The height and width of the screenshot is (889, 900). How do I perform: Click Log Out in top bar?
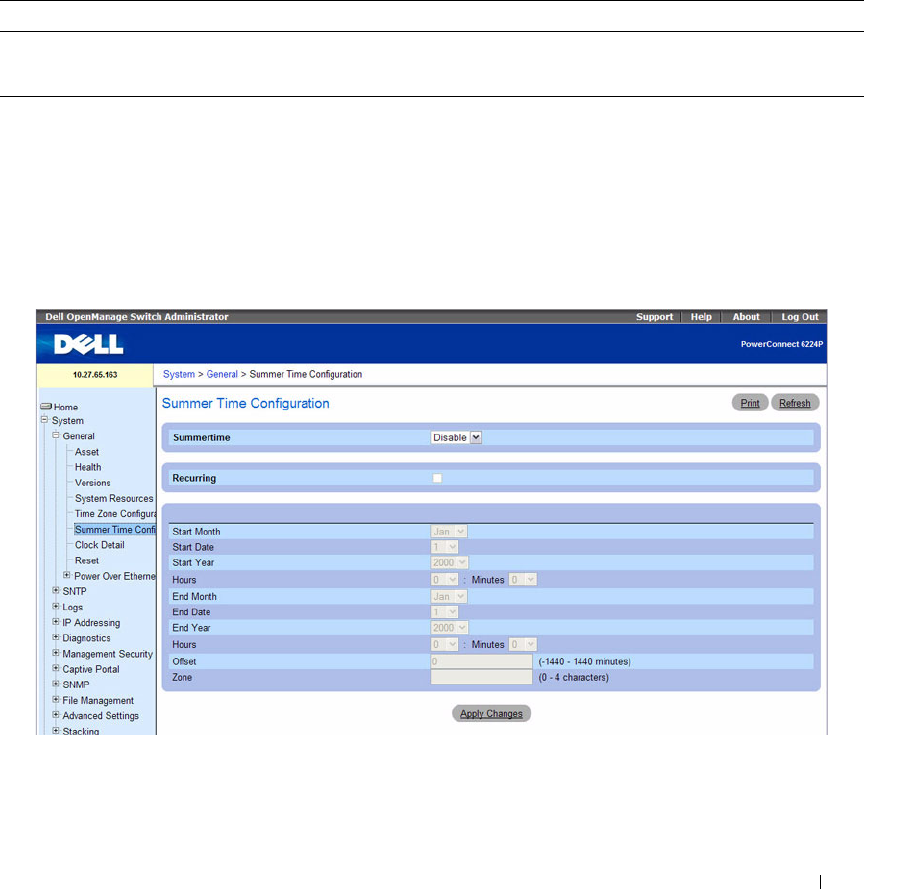(x=800, y=317)
